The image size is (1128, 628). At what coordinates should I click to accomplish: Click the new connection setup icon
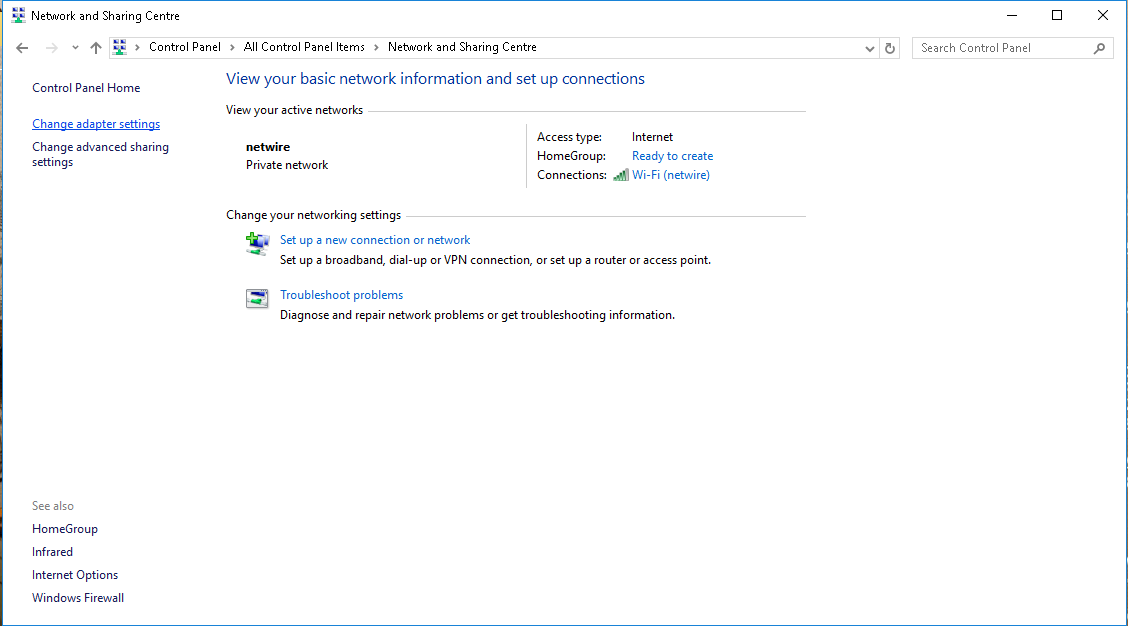[x=258, y=244]
